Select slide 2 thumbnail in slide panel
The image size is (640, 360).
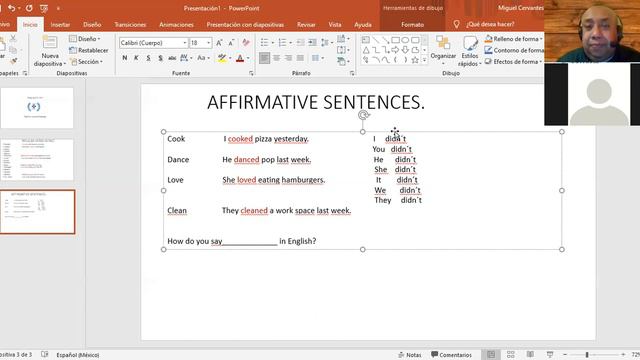(x=37, y=160)
